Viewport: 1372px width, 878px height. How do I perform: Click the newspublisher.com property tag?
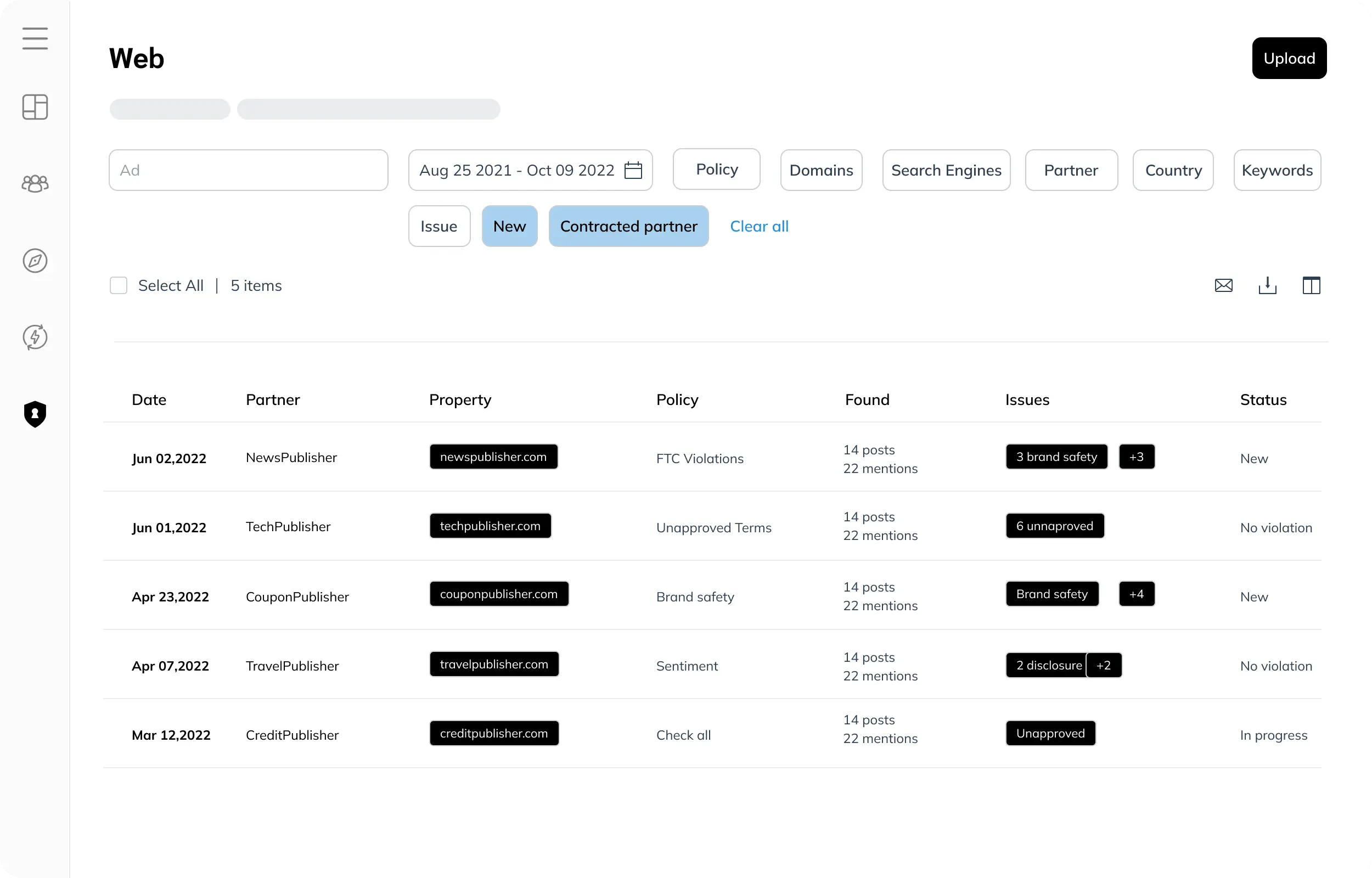[x=493, y=457]
